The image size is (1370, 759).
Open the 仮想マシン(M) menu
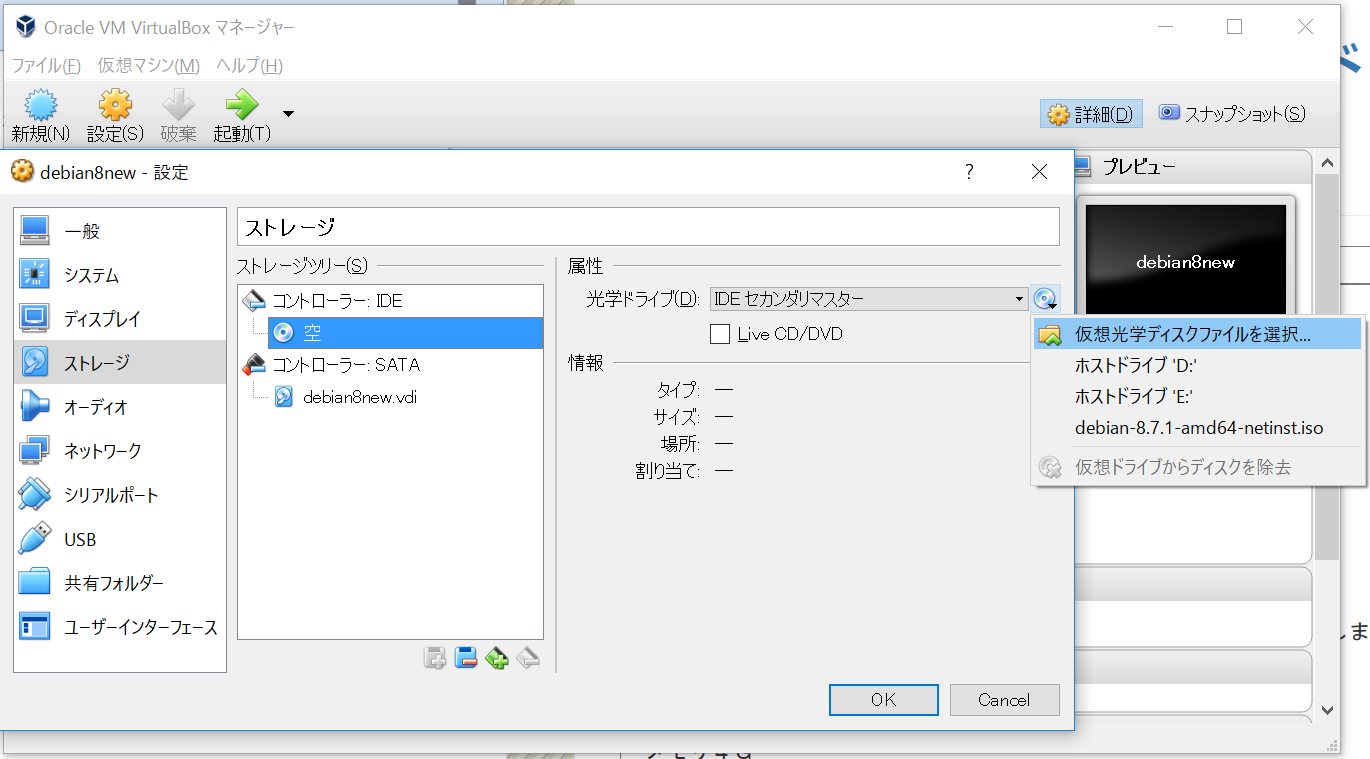[146, 64]
